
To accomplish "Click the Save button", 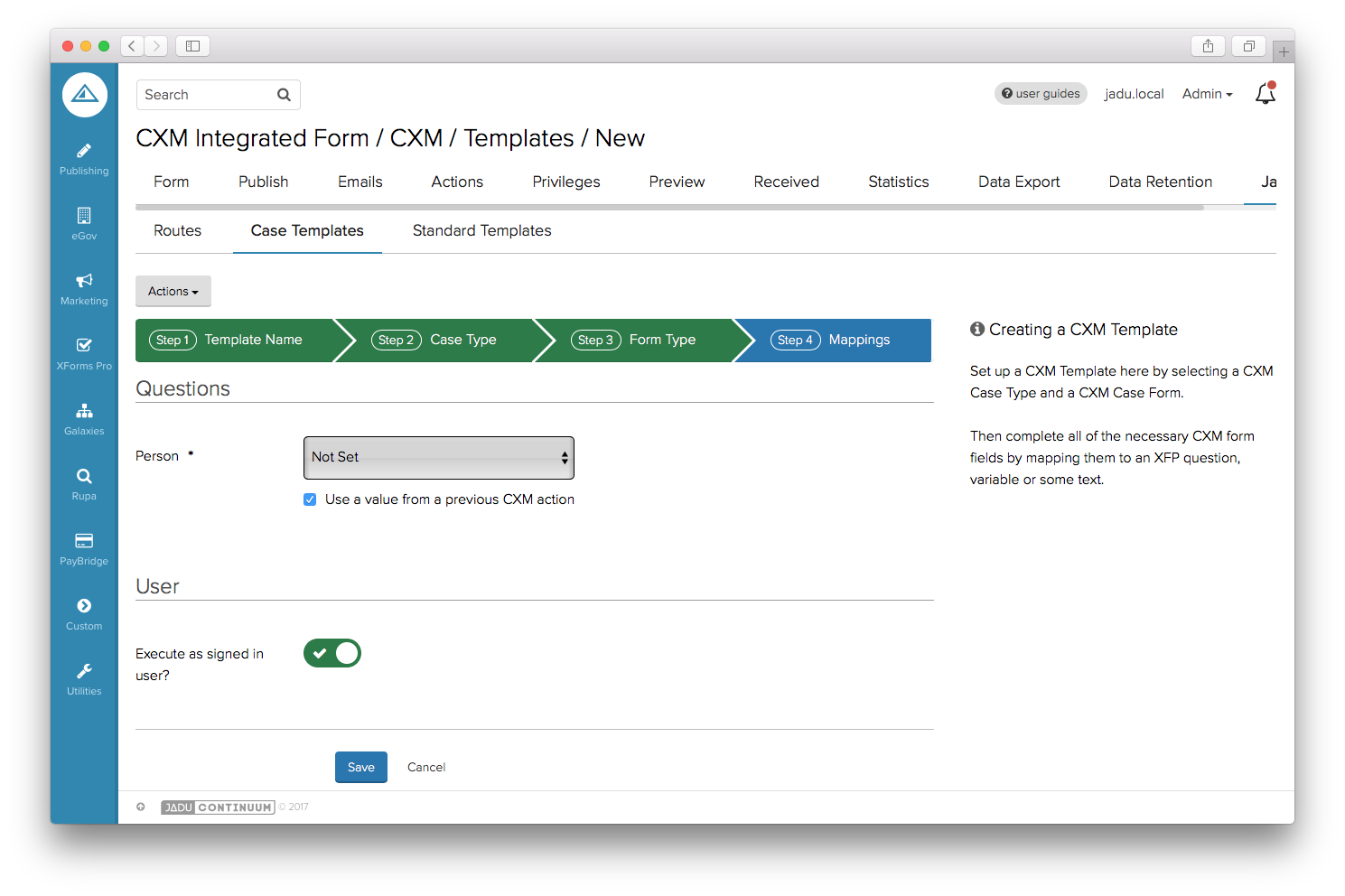I will click(x=361, y=767).
